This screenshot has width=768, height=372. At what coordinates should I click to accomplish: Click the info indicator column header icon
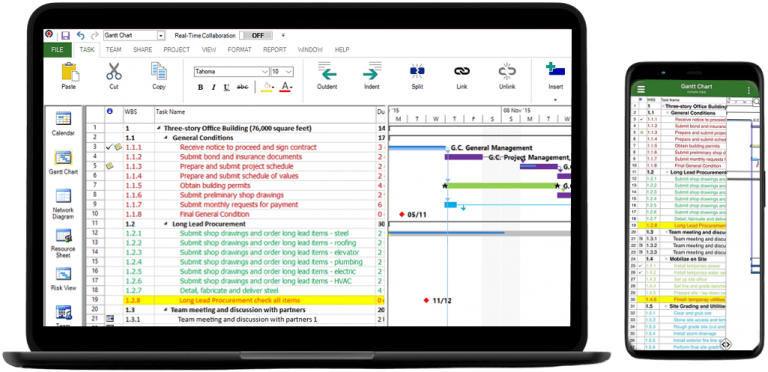point(109,112)
